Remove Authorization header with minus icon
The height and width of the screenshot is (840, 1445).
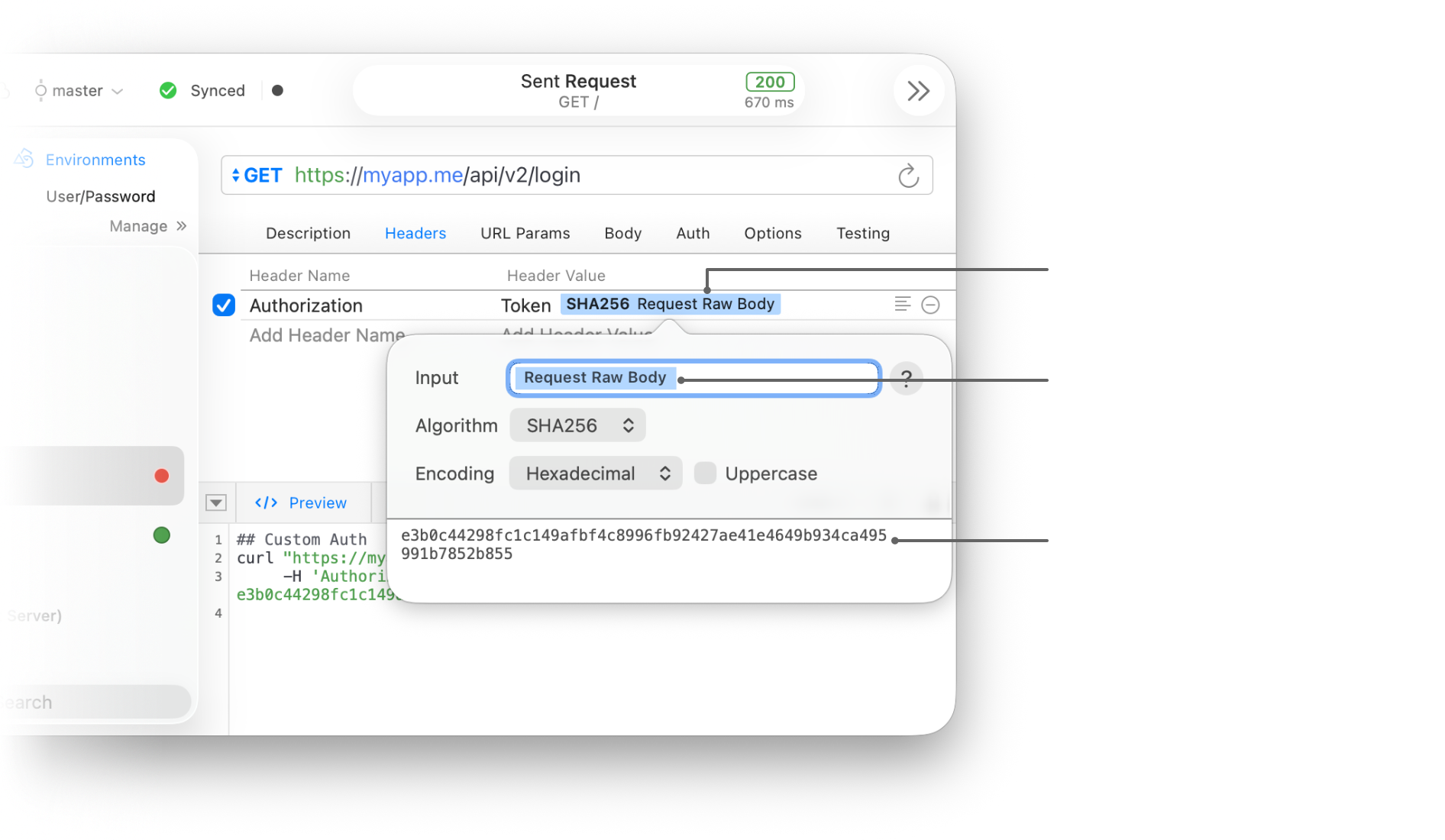[930, 305]
